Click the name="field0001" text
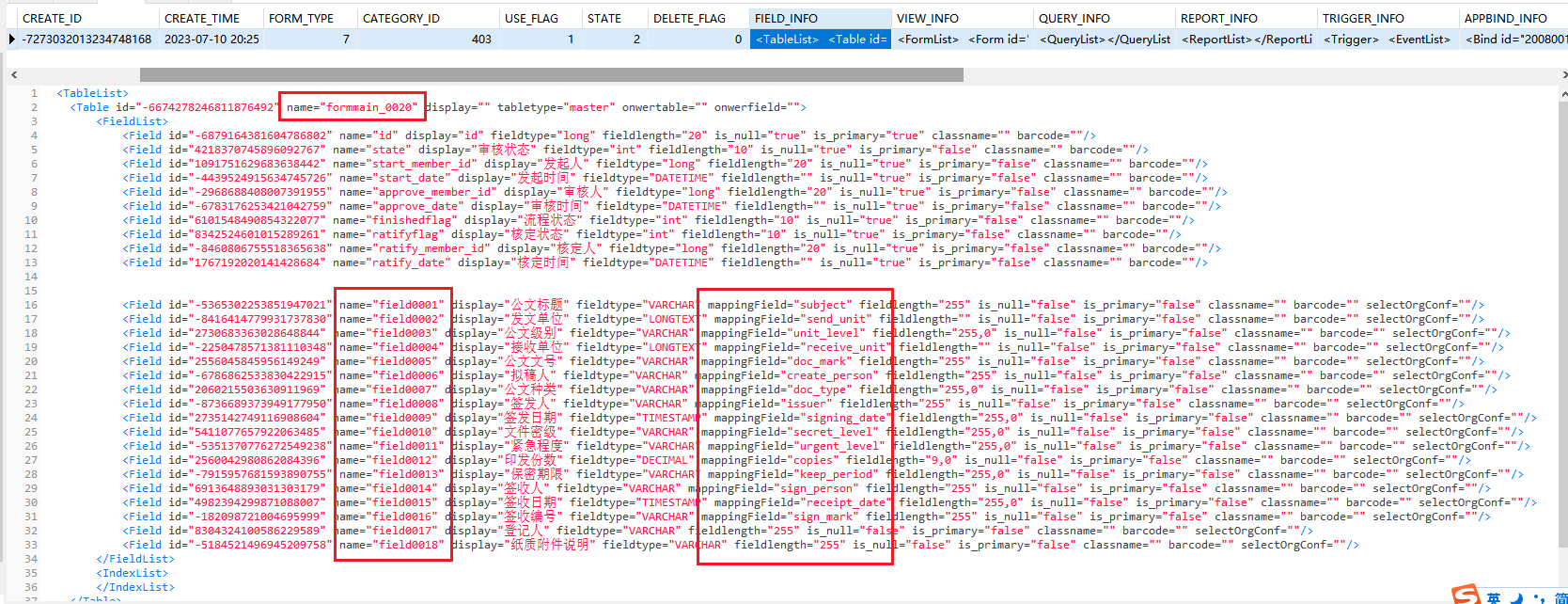Image resolution: width=1568 pixels, height=604 pixels. 392,305
